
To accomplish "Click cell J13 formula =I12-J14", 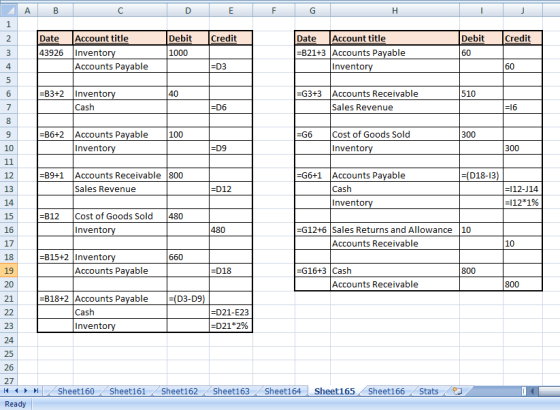I will pyautogui.click(x=523, y=189).
